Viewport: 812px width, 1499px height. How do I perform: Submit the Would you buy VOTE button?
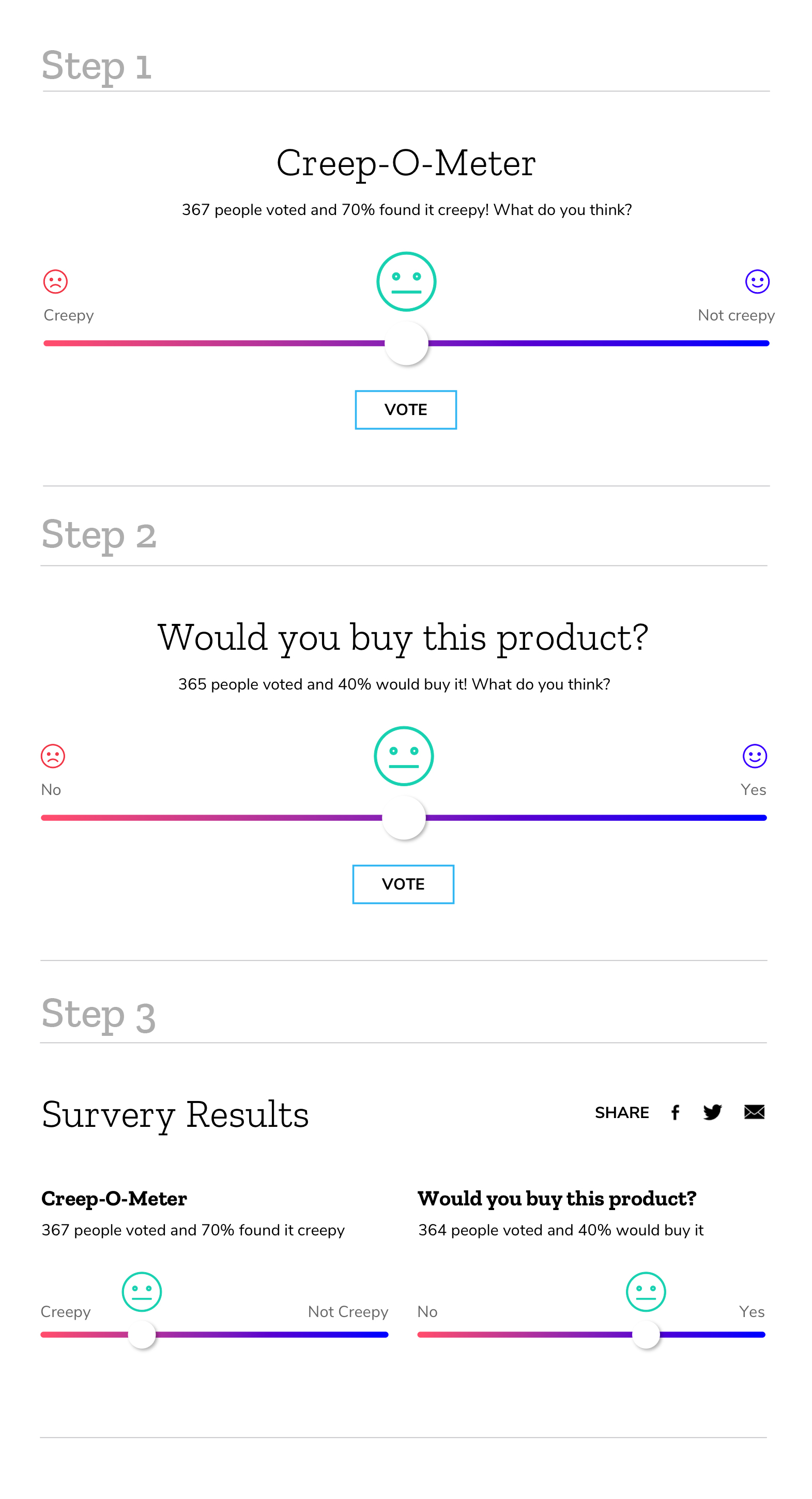tap(403, 884)
